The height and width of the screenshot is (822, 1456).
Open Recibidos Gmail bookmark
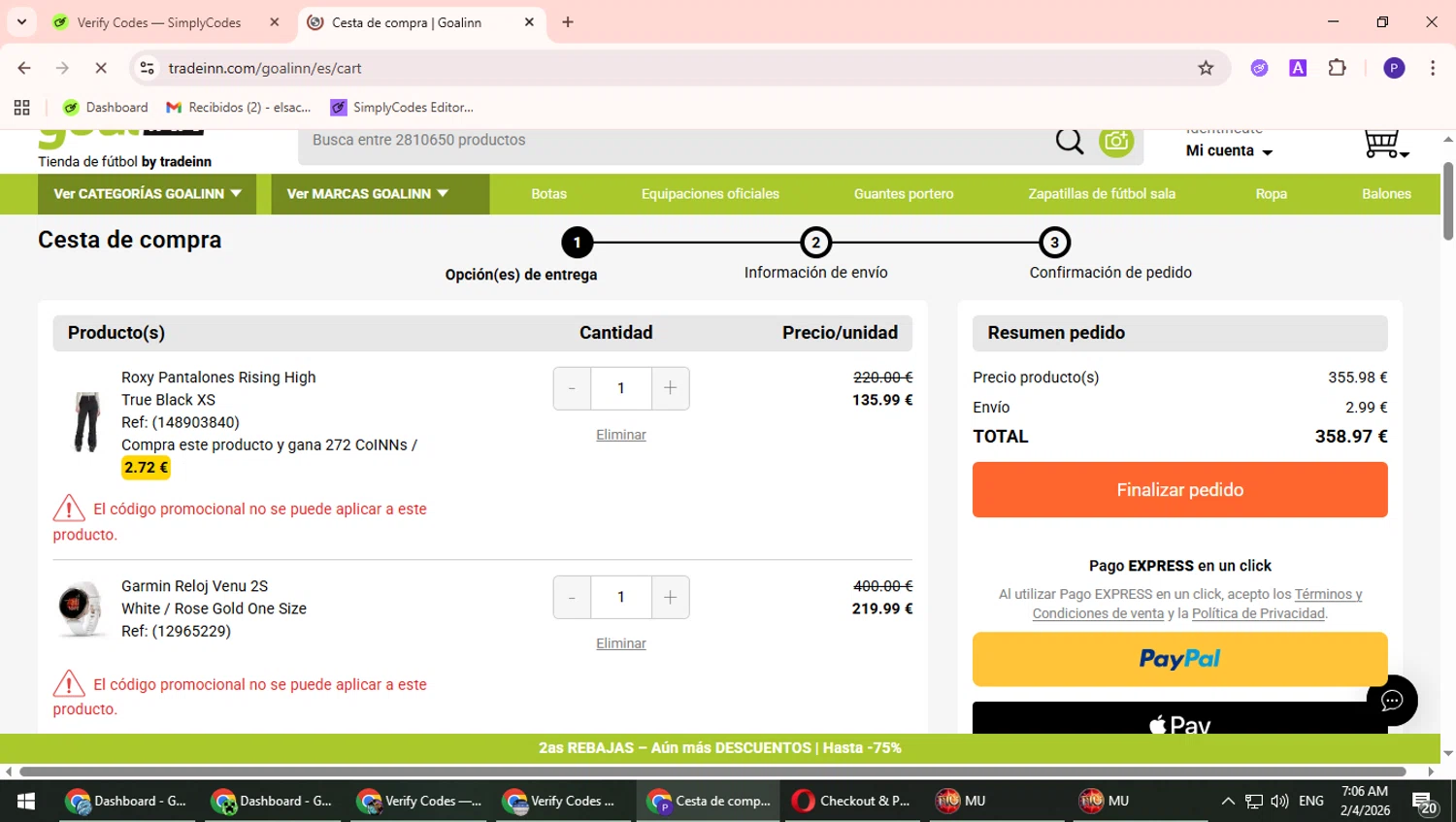tap(239, 108)
